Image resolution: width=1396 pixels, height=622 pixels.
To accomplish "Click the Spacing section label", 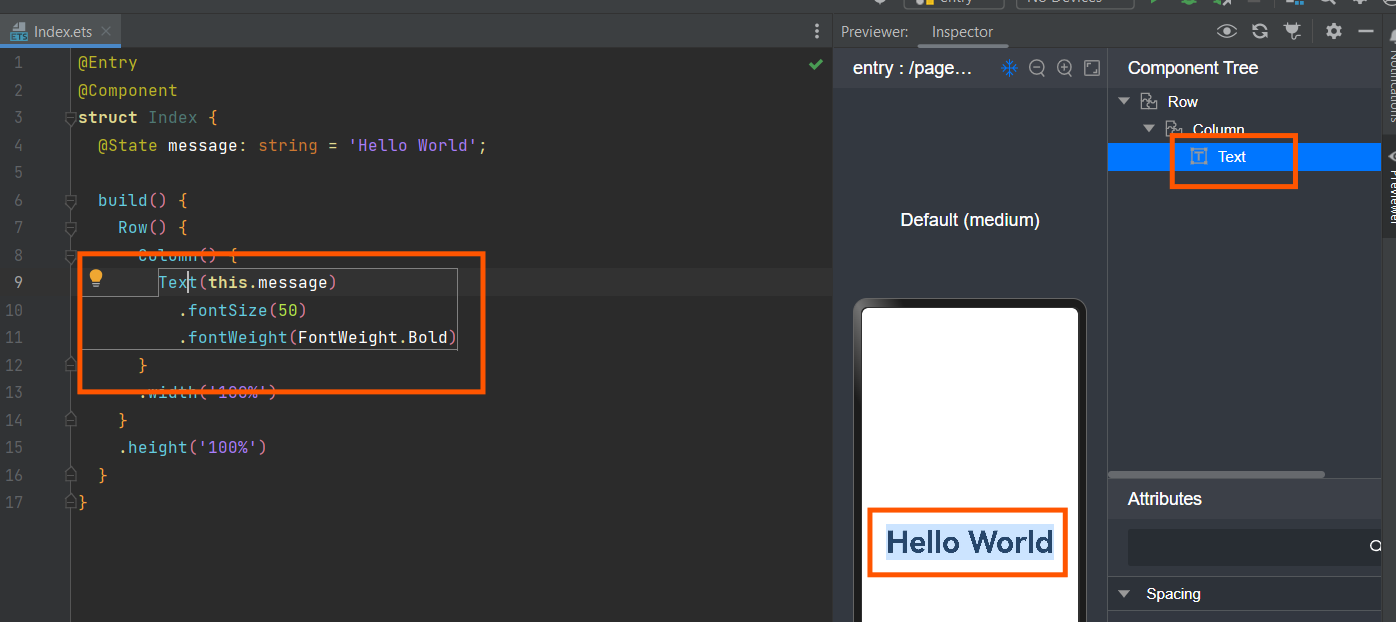I will 1173,594.
